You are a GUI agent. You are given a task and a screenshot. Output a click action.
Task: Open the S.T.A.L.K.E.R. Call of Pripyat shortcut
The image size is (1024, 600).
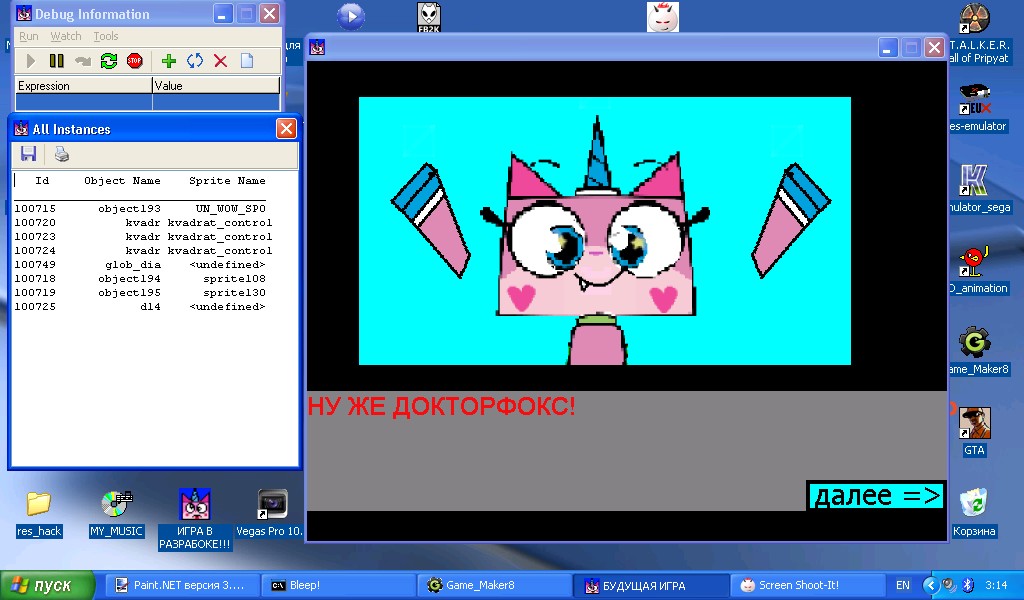click(978, 34)
